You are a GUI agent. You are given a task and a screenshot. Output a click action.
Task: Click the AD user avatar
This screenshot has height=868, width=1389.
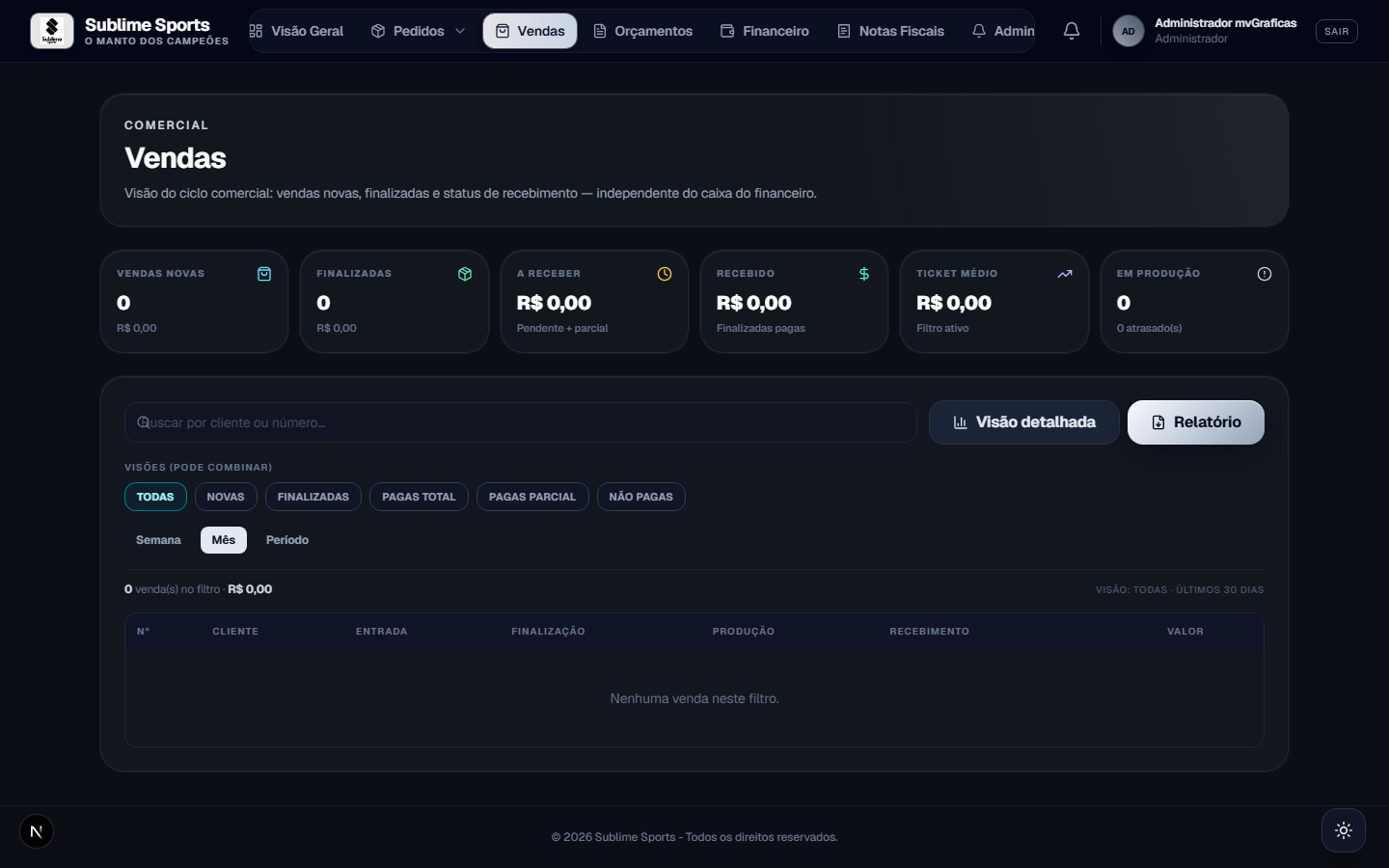point(1128,31)
